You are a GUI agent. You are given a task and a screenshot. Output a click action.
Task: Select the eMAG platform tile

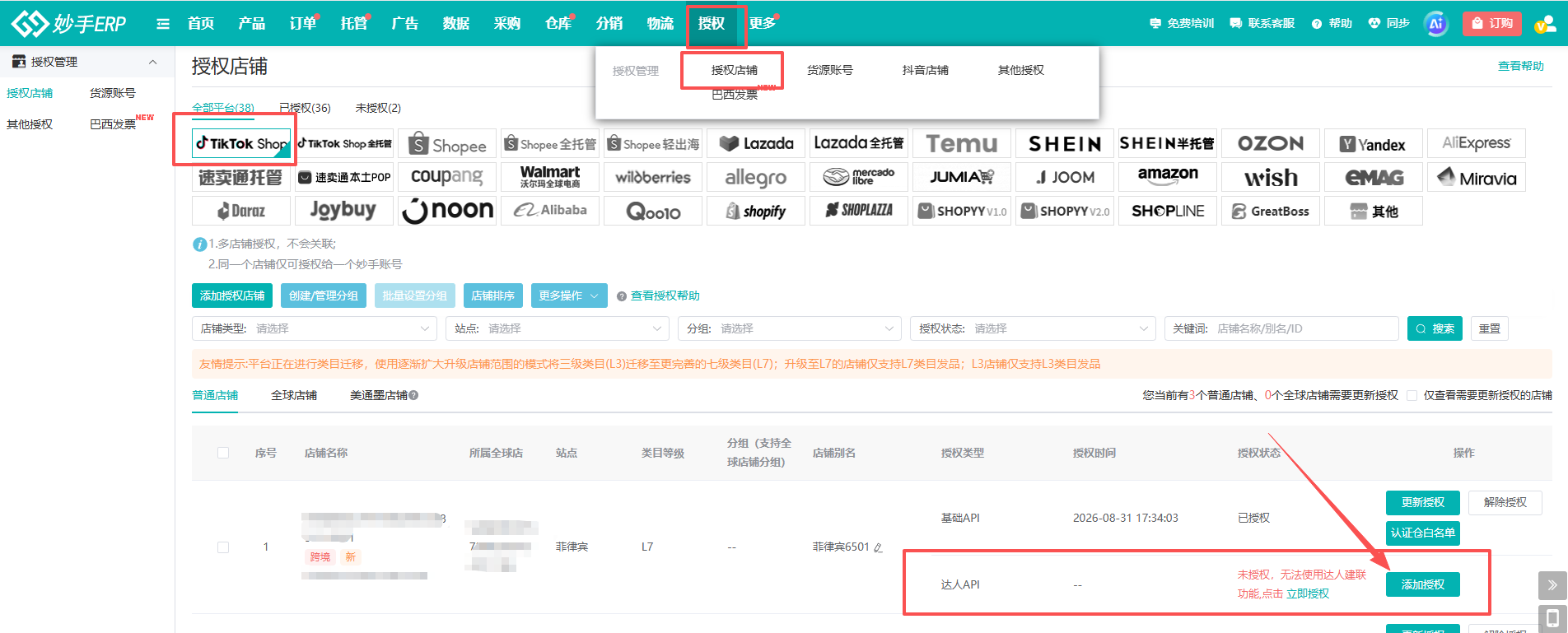(1374, 177)
